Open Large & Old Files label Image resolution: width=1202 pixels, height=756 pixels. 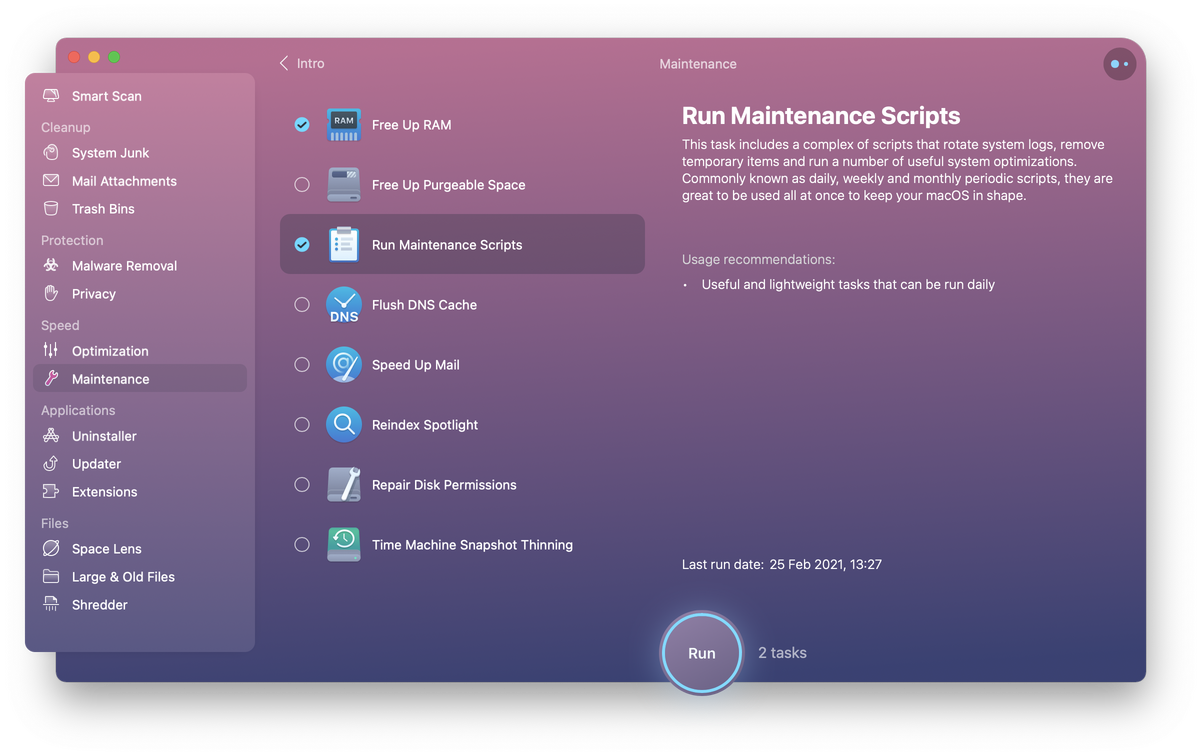[123, 577]
